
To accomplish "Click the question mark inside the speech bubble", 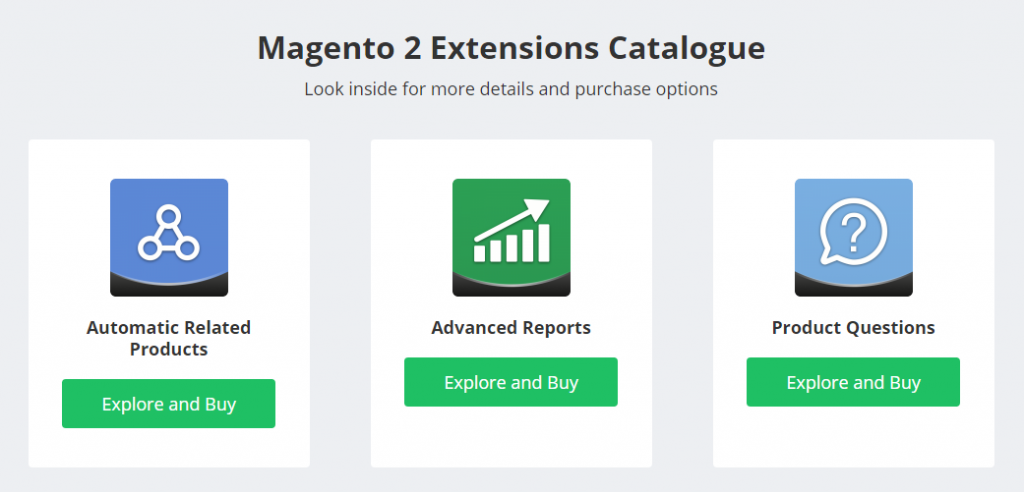I will click(853, 232).
